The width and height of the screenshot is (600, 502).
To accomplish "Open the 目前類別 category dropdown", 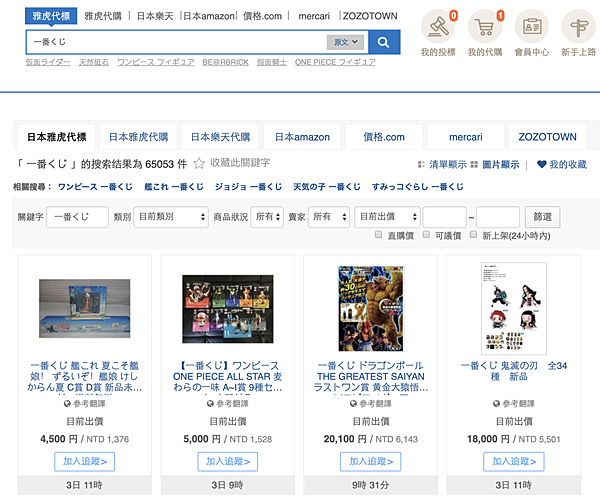I will click(x=171, y=217).
